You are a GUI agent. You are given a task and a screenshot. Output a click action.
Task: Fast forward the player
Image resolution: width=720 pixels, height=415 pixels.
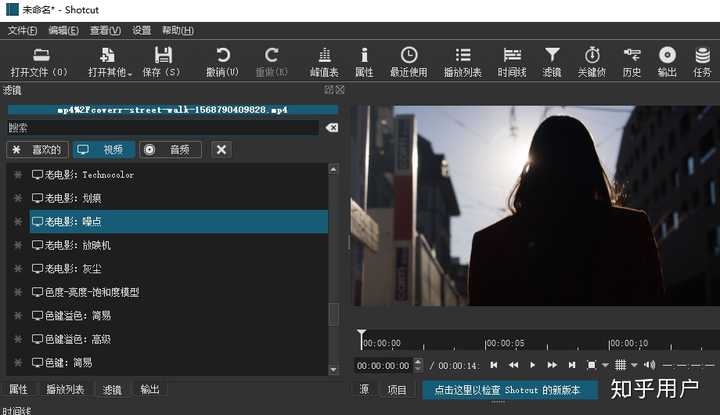pyautogui.click(x=552, y=365)
